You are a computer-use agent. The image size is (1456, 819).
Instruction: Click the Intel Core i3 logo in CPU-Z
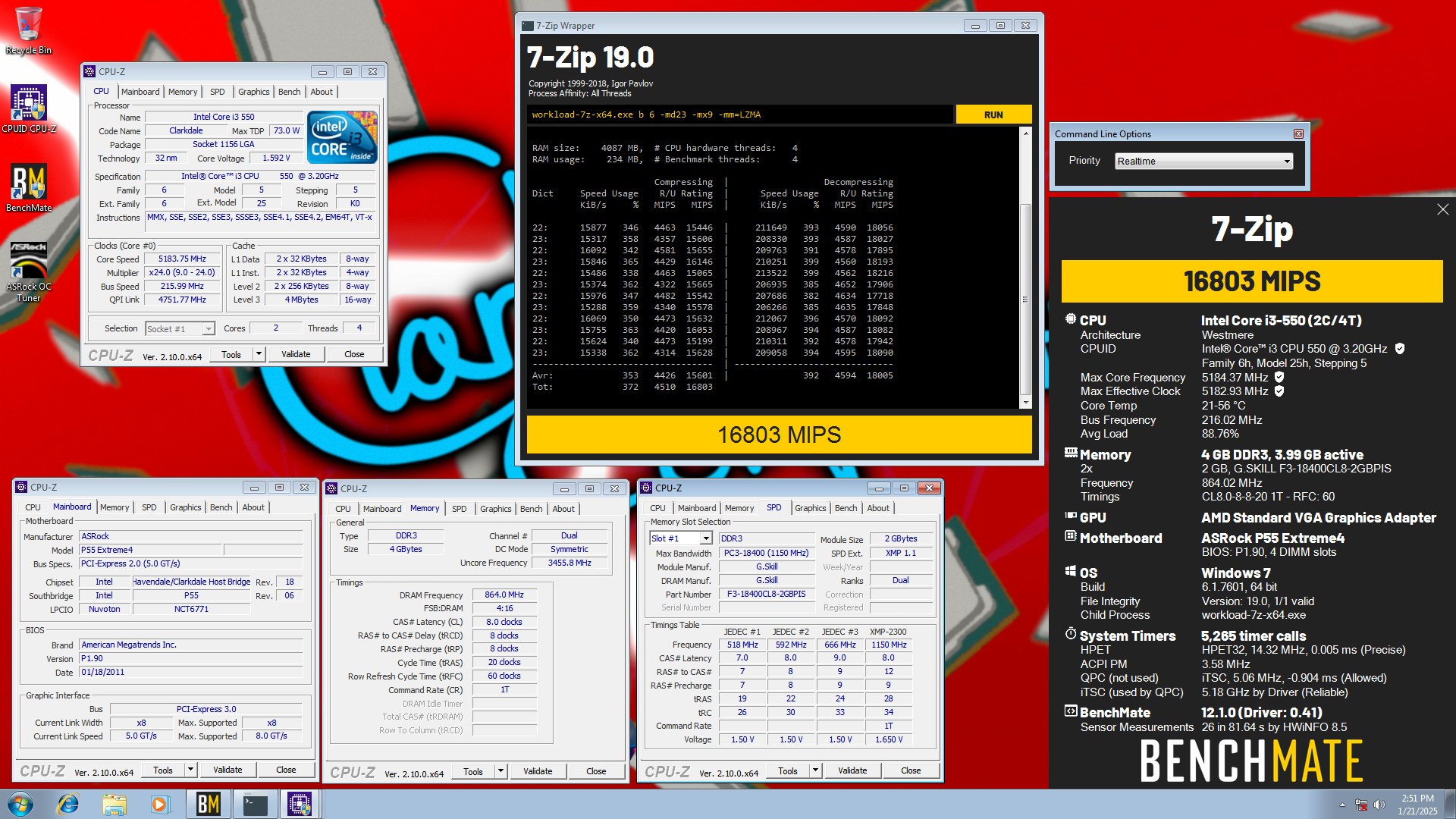tap(342, 136)
